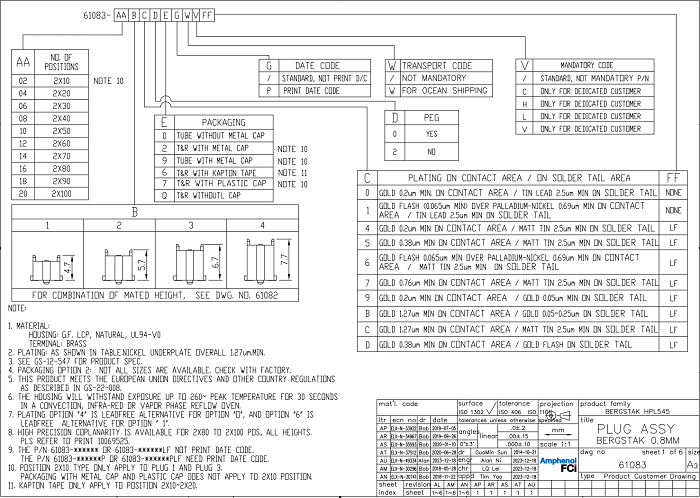This screenshot has height=498, width=700.
Task: Click note 11 about Kapton tape
Action: coord(103,486)
